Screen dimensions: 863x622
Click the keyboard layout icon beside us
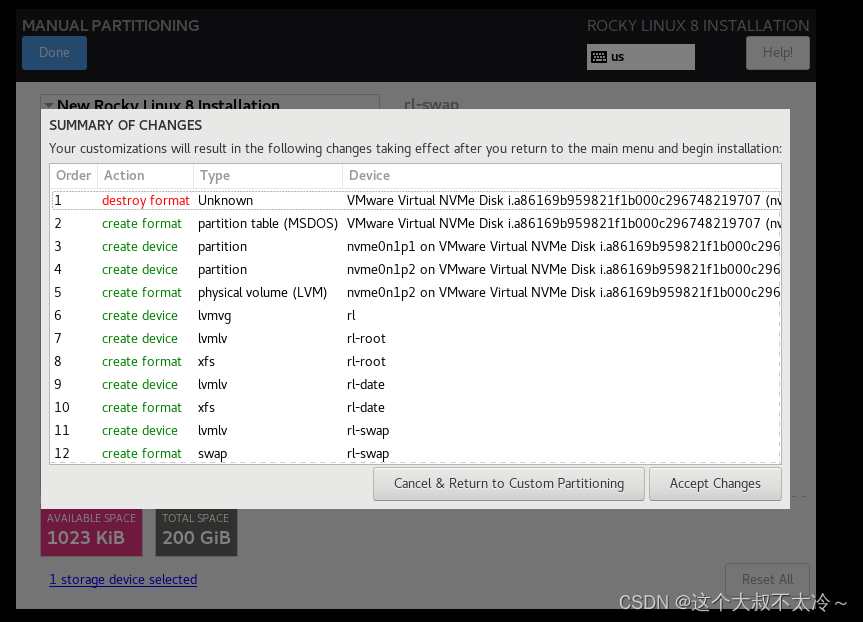599,57
